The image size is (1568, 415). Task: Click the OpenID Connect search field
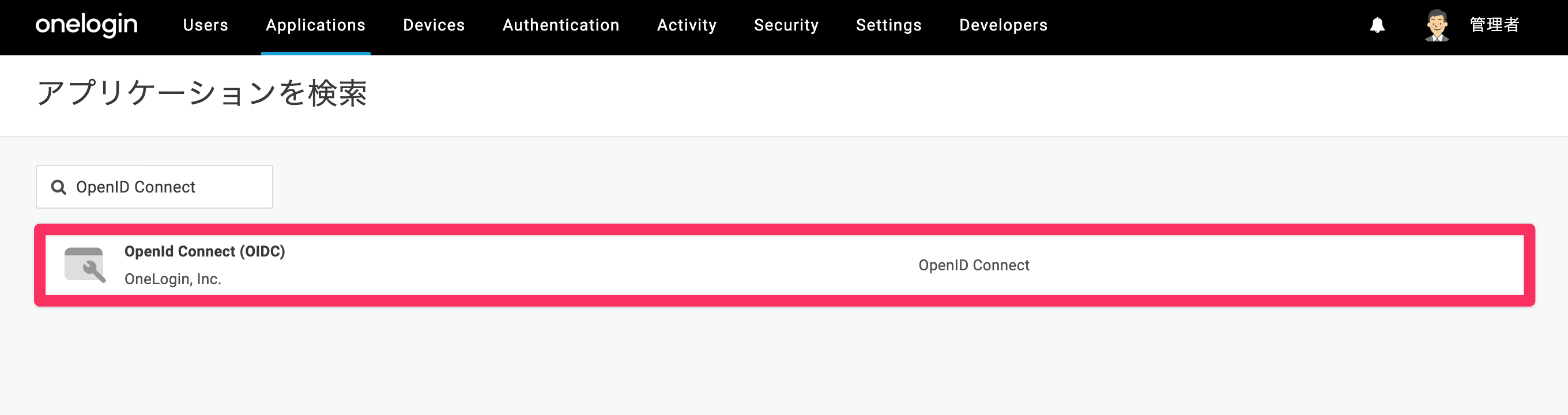tap(154, 187)
